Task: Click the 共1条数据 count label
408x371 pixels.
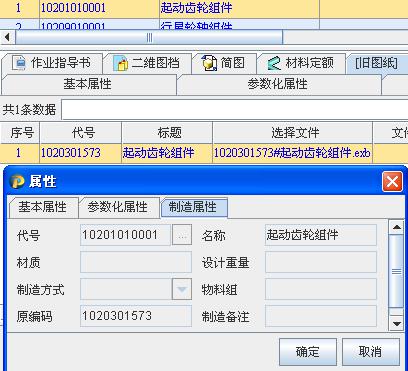Action: point(29,110)
